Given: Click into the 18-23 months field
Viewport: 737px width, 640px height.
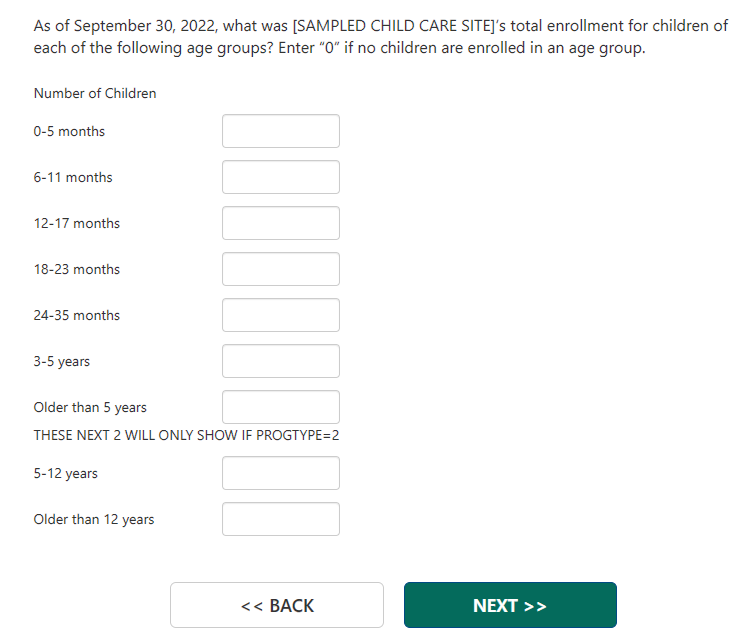Looking at the screenshot, I should [x=280, y=269].
